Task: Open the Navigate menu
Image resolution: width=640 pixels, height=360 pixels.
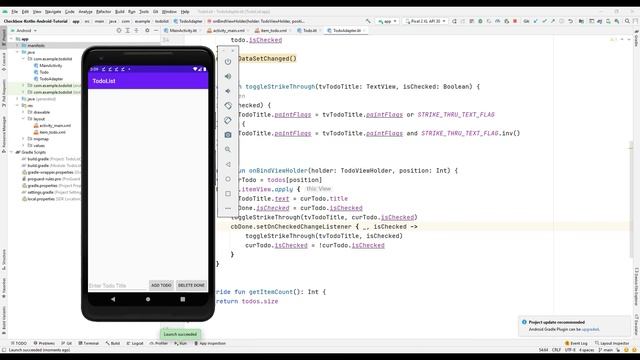Action: (53, 12)
